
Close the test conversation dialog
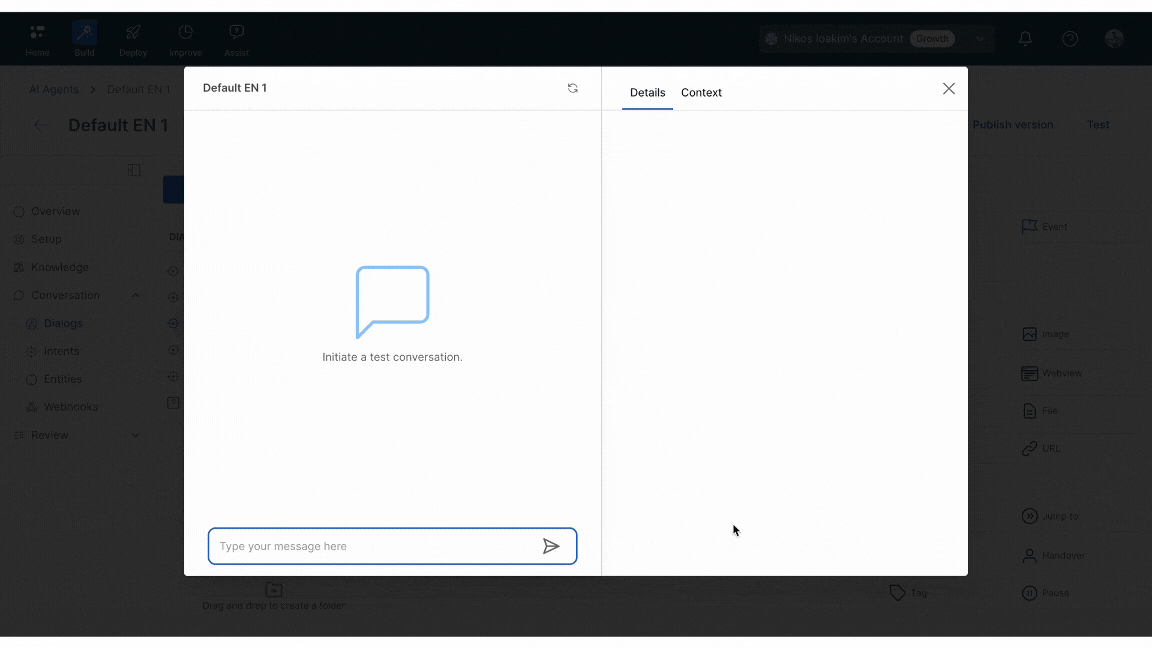tap(948, 89)
